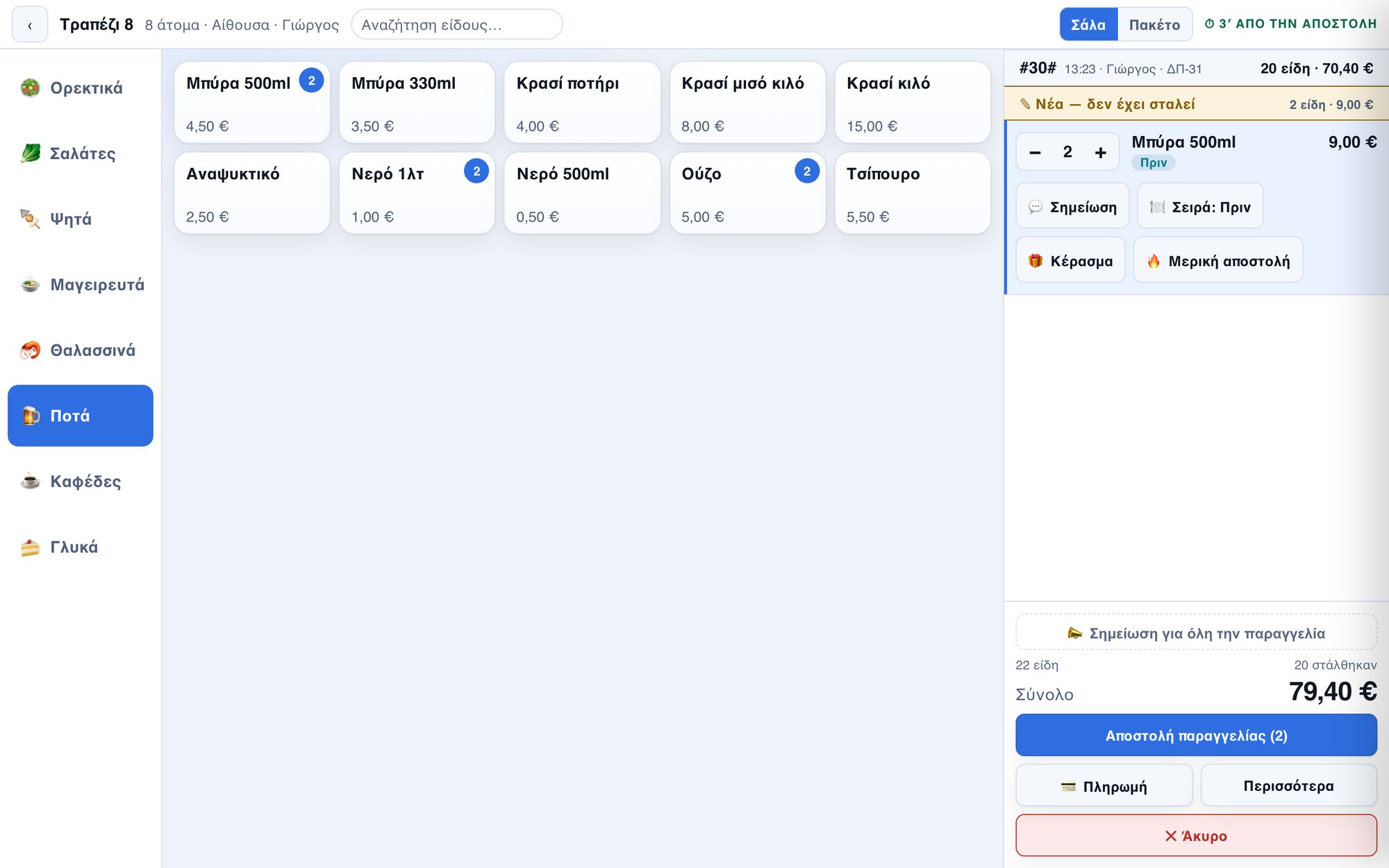Open Πληρωμή payment
The width and height of the screenshot is (1389, 868).
pyautogui.click(x=1104, y=786)
